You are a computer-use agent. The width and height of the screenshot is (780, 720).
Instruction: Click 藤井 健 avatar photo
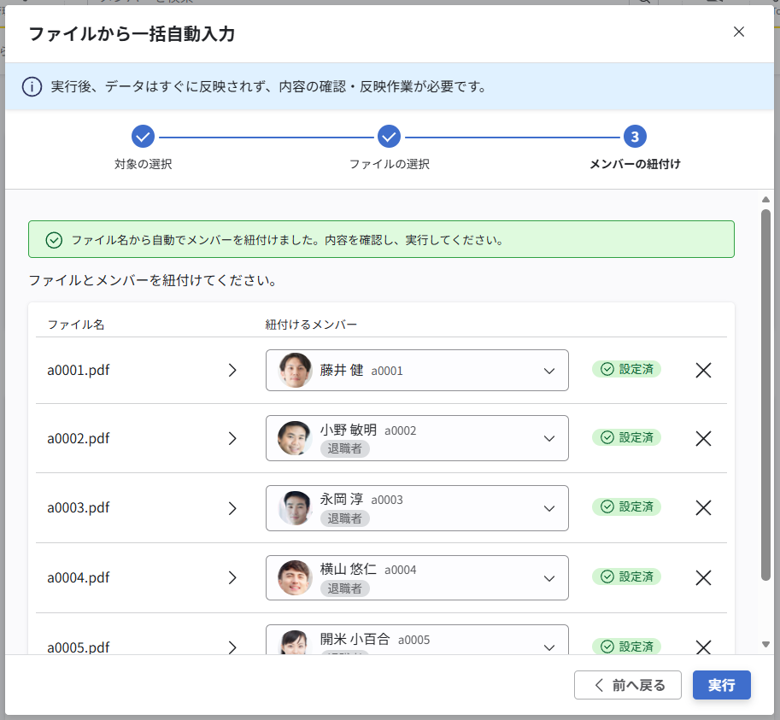[x=295, y=370]
